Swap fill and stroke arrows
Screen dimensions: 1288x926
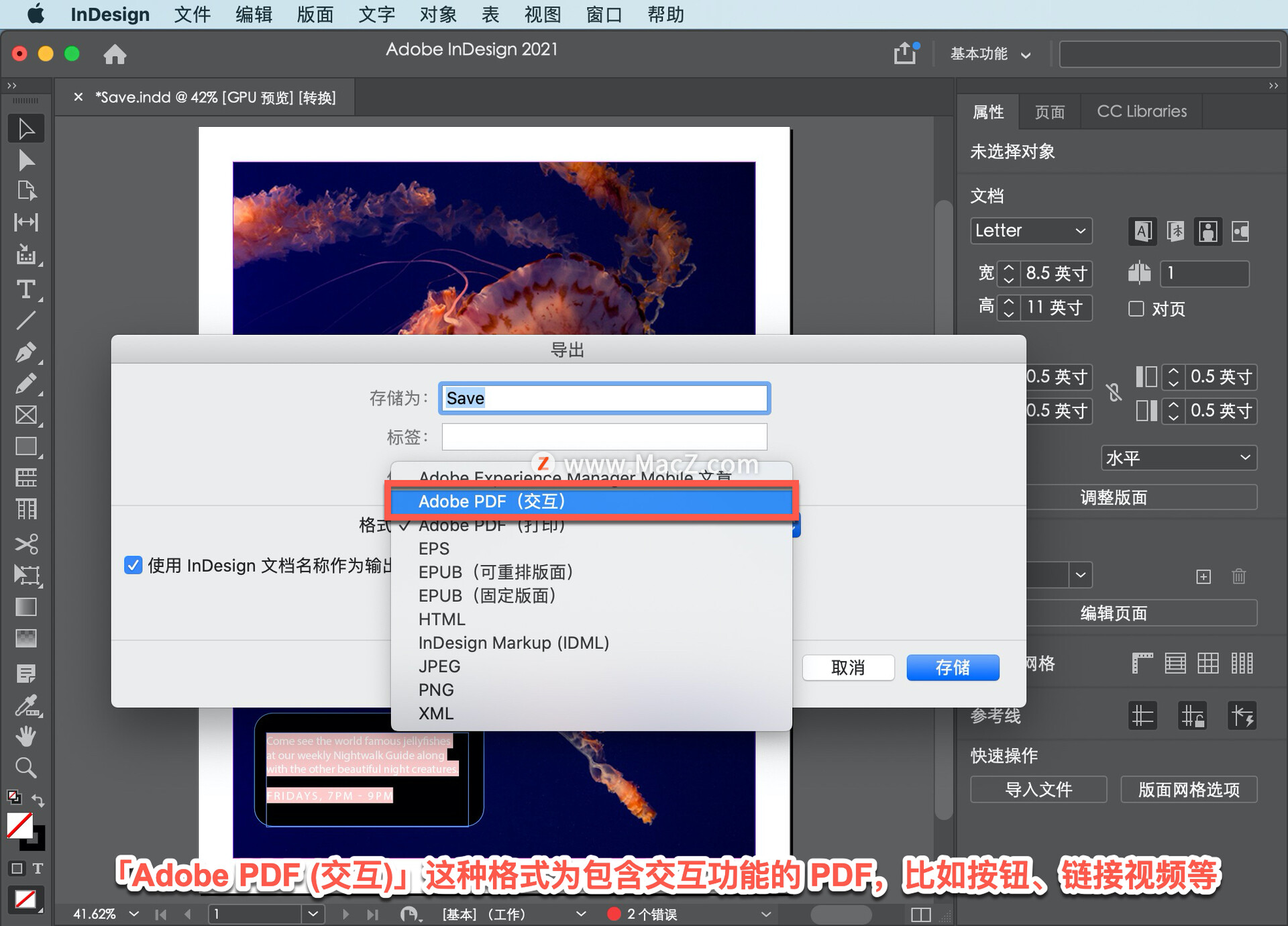tap(38, 801)
